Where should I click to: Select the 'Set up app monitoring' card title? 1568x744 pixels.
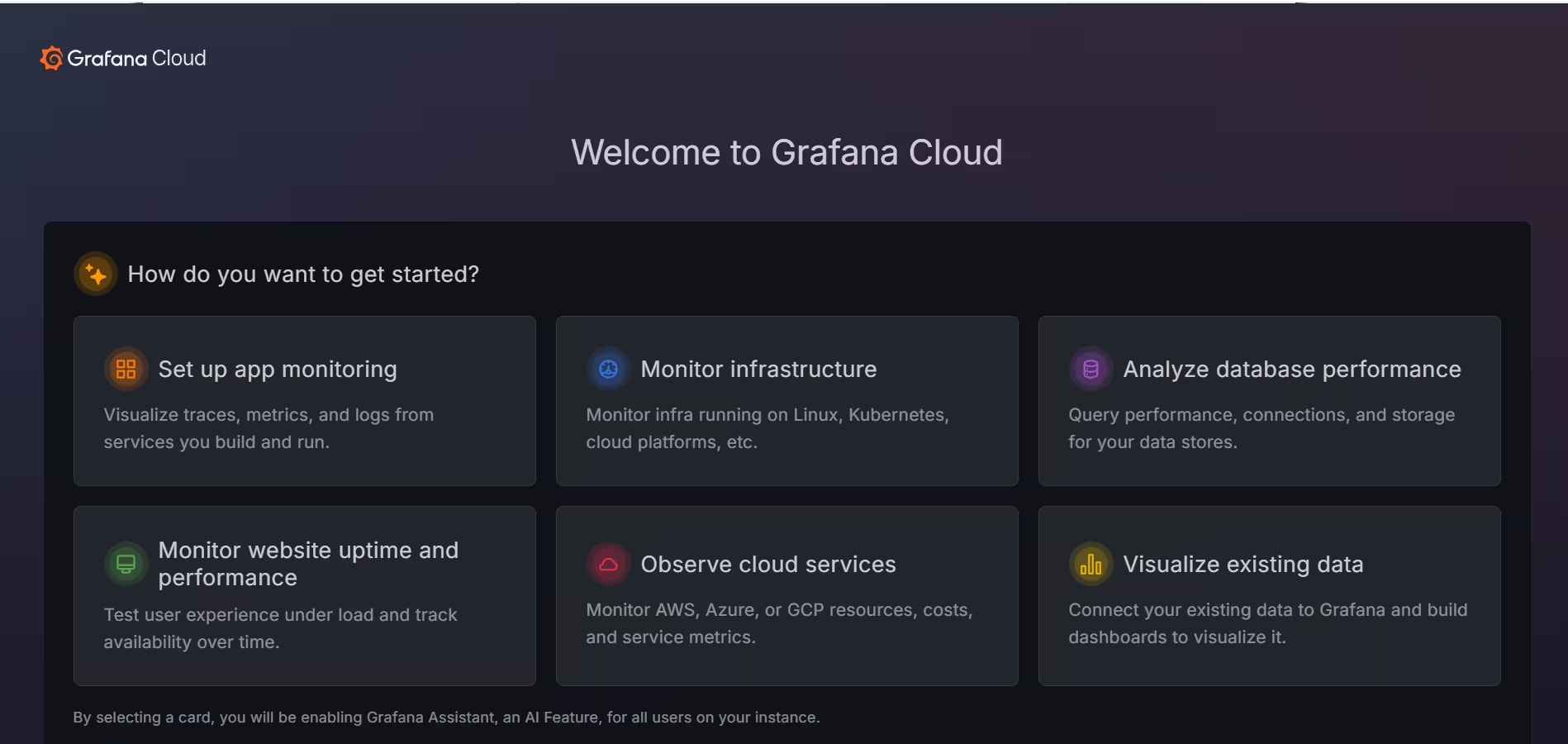point(278,369)
